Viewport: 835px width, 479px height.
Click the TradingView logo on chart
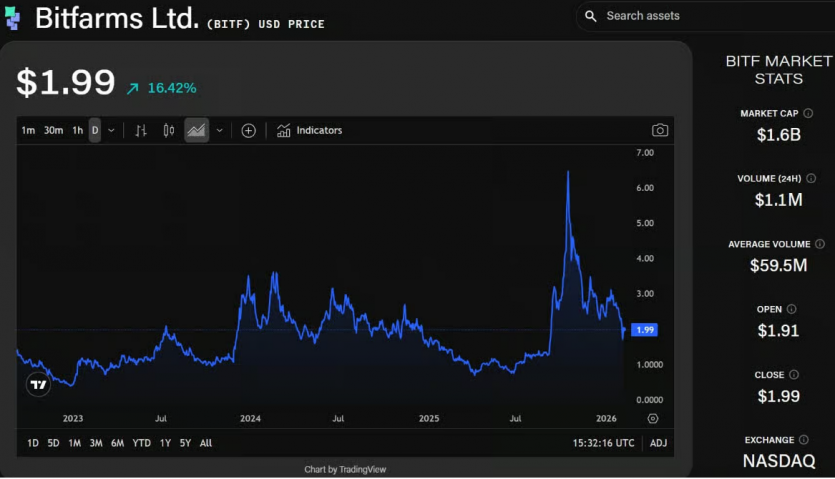click(38, 385)
